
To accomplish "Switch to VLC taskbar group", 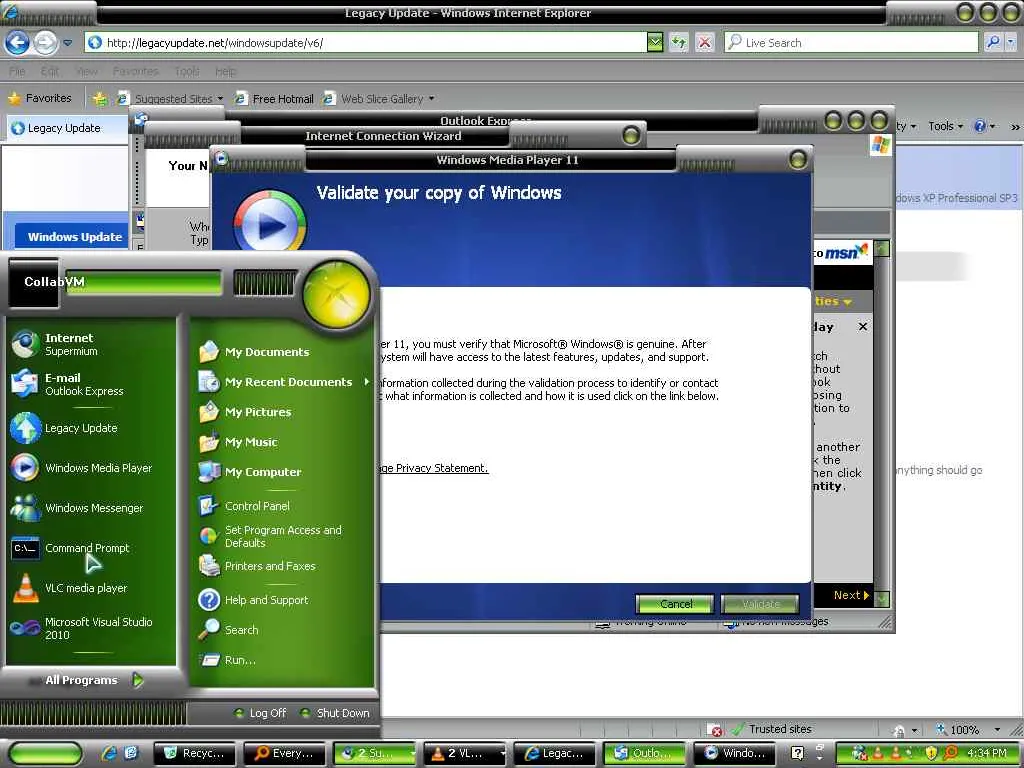I will (465, 753).
